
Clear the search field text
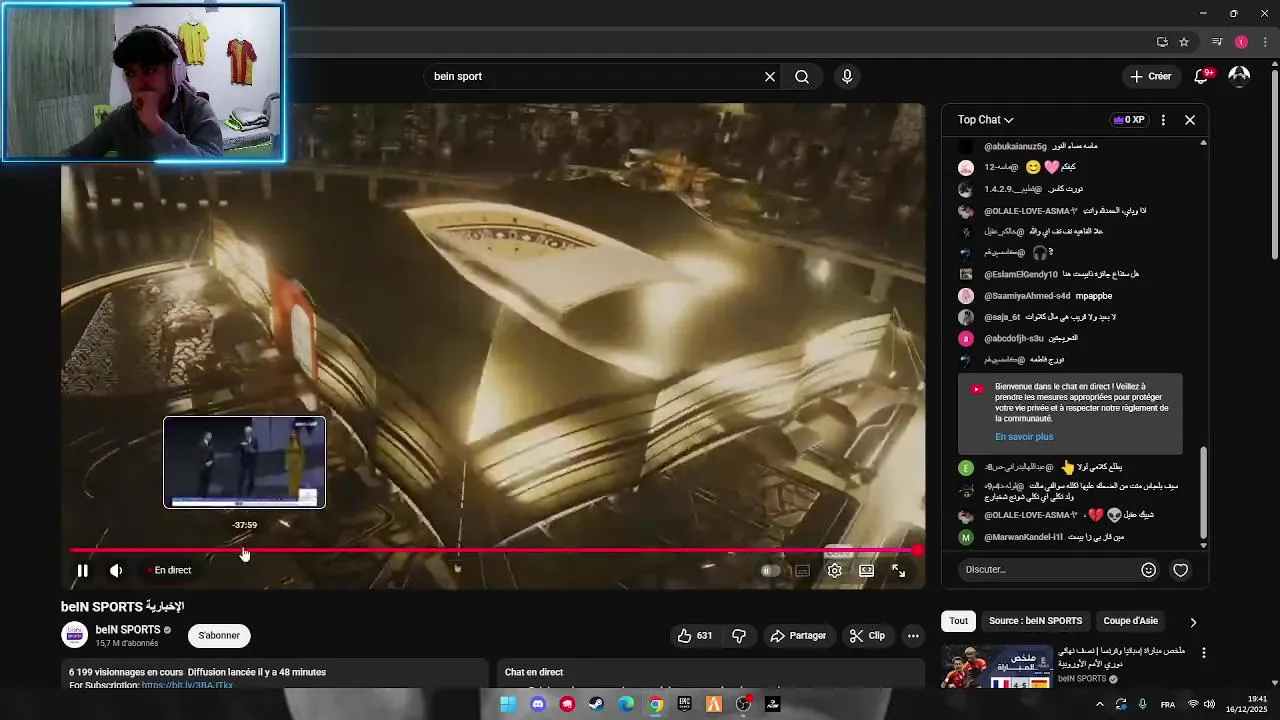coord(770,76)
